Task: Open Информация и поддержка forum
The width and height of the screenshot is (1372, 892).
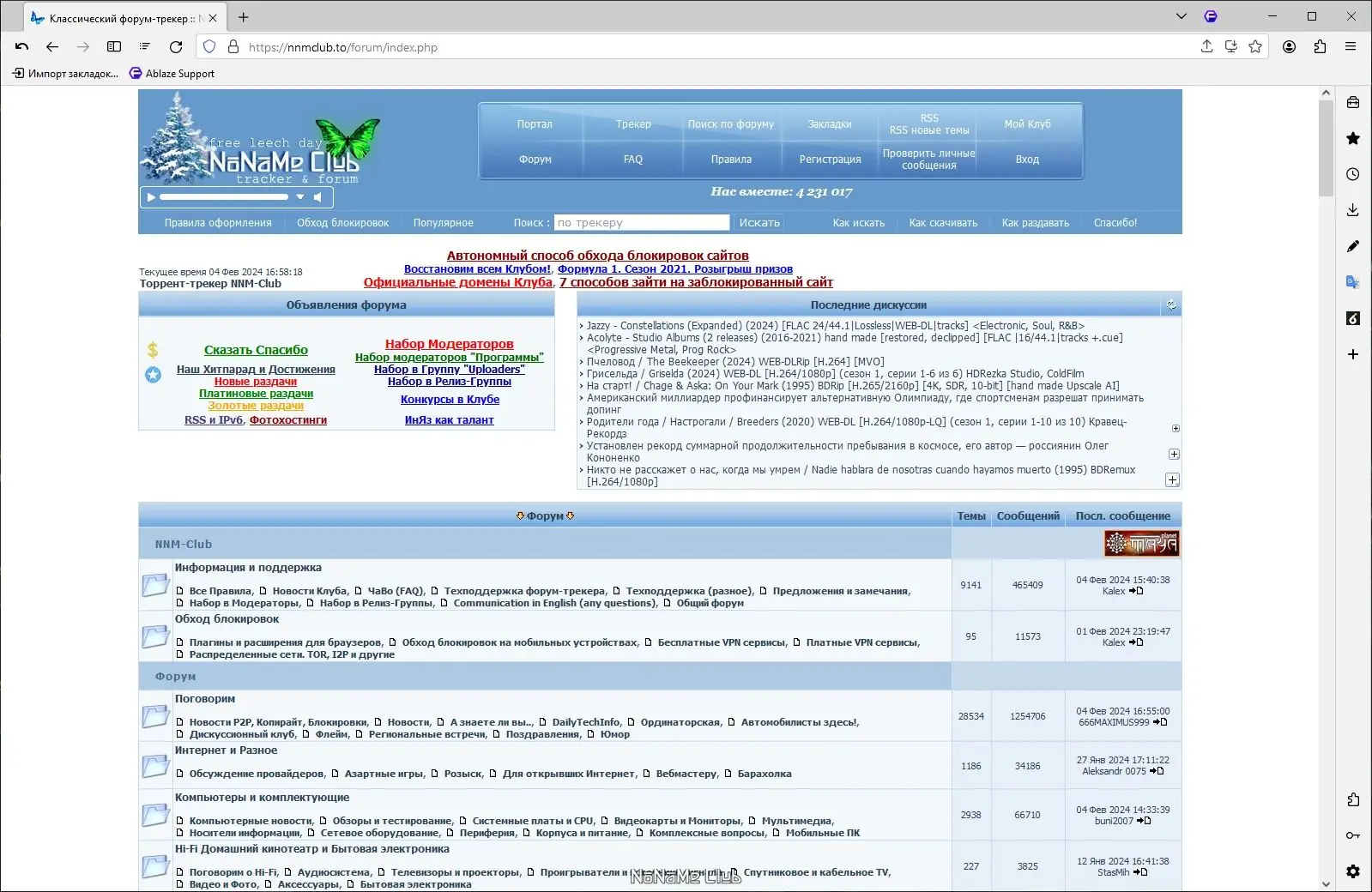Action: (248, 568)
